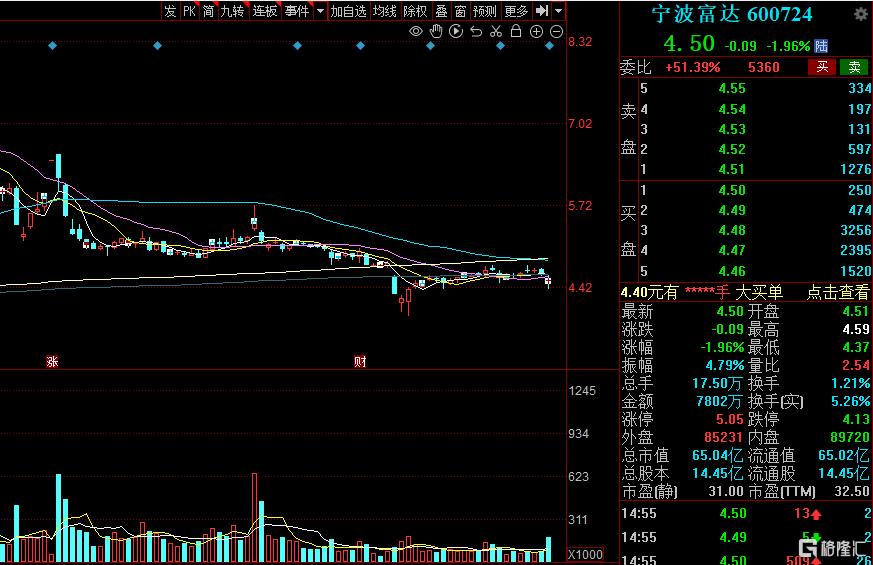The image size is (873, 565).
Task: Click the X1000 volume scale label
Action: point(585,554)
